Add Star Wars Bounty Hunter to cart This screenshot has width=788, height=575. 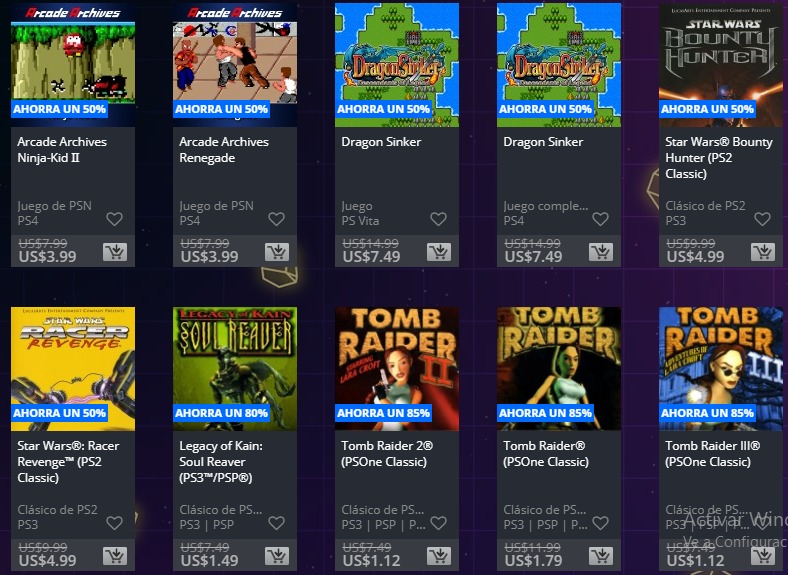(x=763, y=252)
